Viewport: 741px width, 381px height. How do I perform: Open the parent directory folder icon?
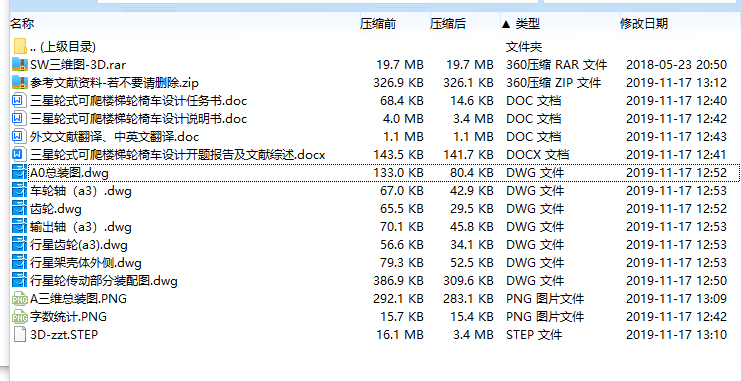click(20, 46)
